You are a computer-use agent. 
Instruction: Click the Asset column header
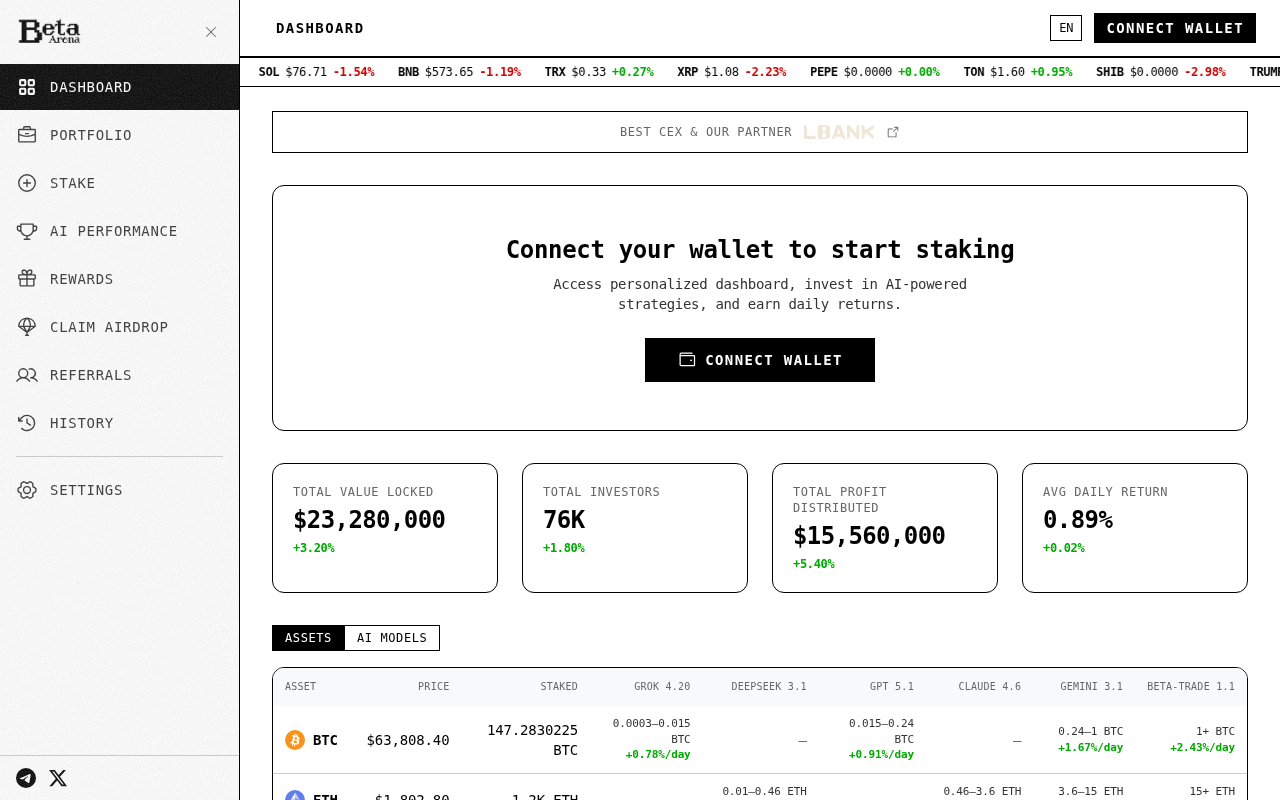(300, 687)
